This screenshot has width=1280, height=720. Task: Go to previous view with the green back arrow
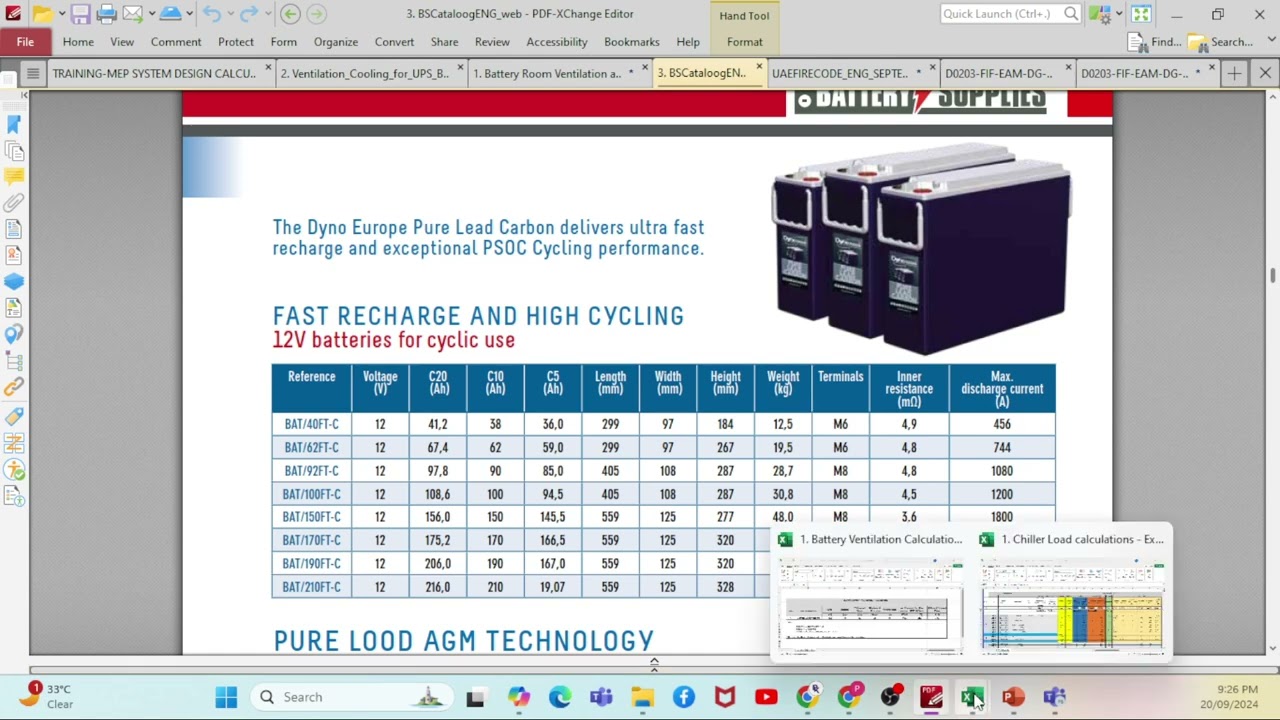point(290,14)
